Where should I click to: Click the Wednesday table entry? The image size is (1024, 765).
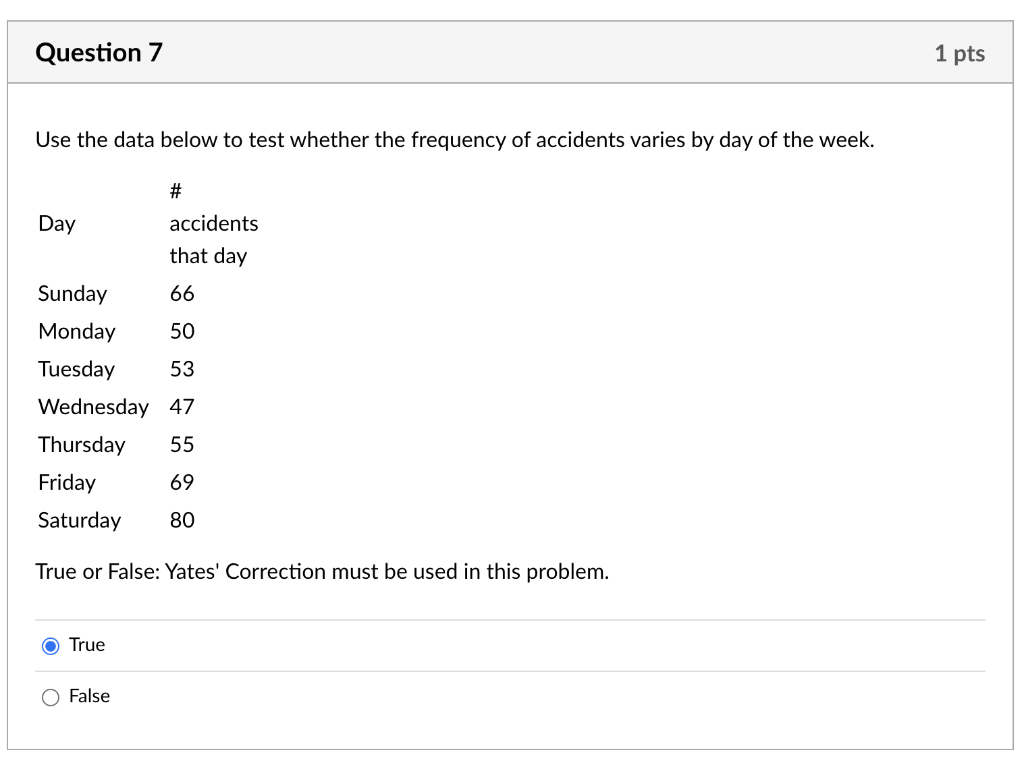pyautogui.click(x=93, y=407)
